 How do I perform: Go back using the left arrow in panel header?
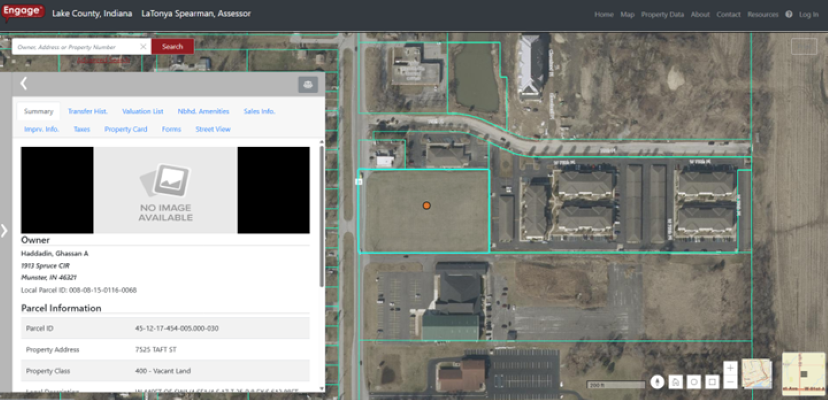coord(23,83)
